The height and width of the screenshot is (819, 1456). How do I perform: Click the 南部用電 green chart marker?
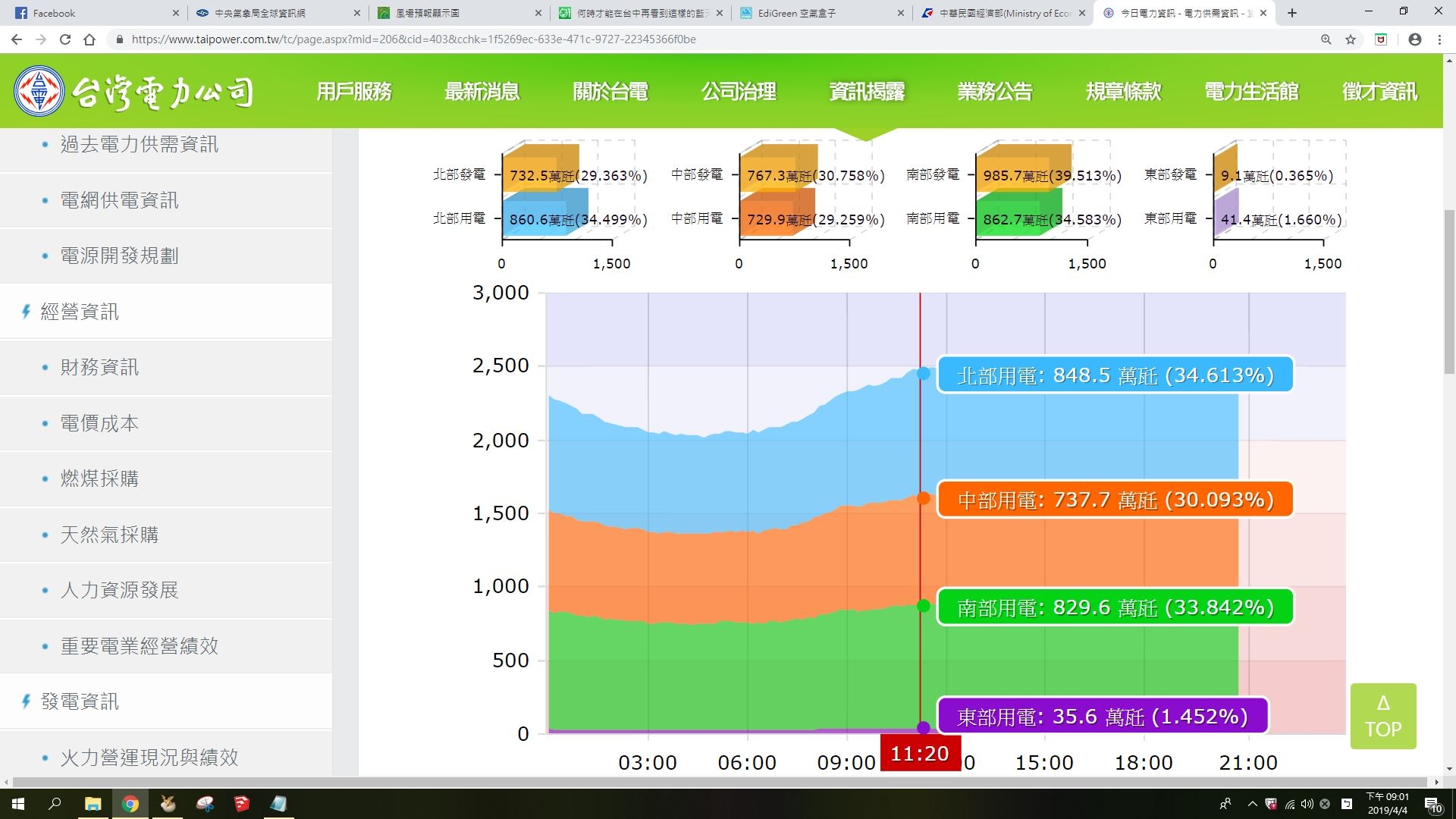pyautogui.click(x=923, y=605)
